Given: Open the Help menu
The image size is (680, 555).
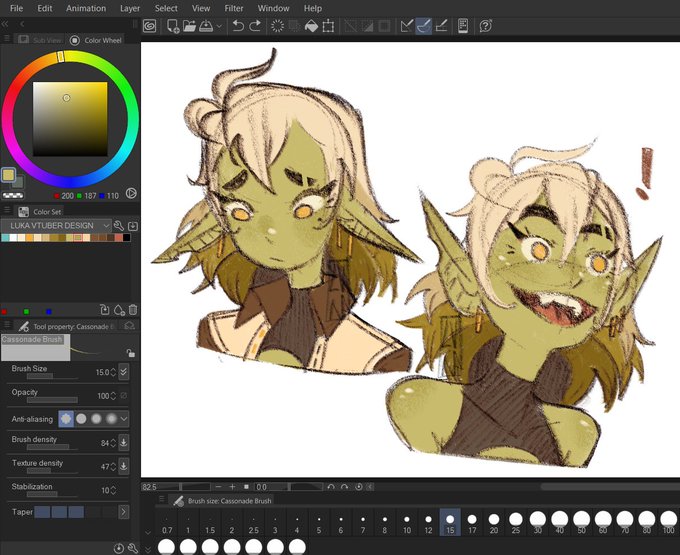Looking at the screenshot, I should pyautogui.click(x=313, y=8).
